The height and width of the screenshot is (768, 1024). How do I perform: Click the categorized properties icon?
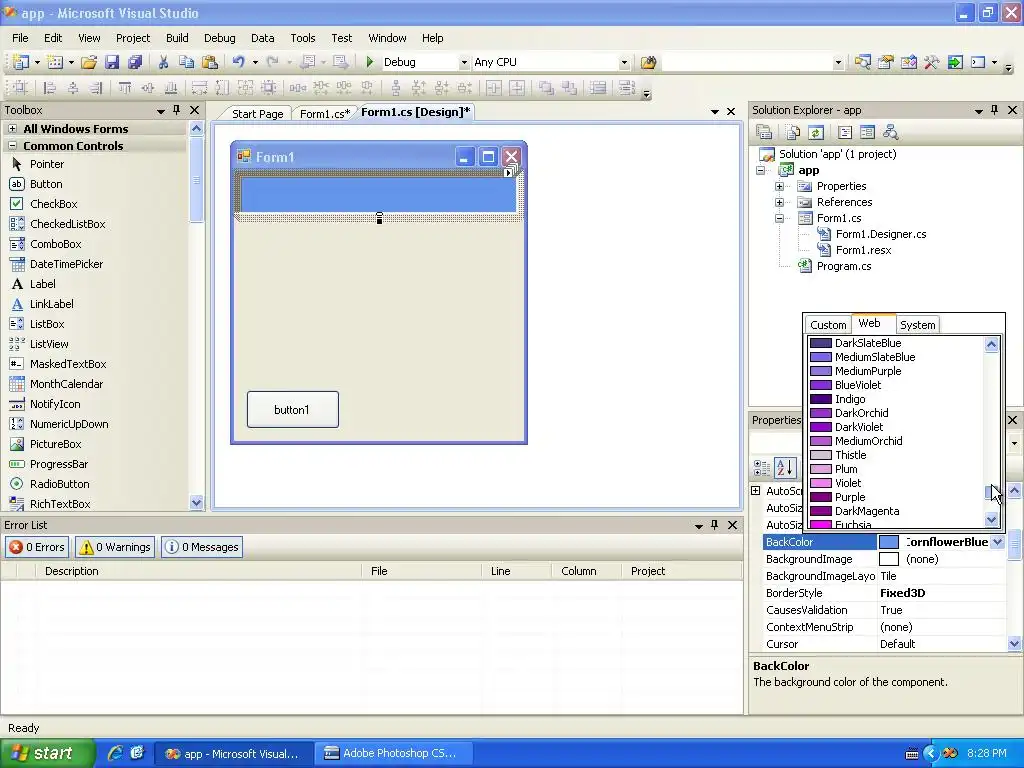[x=762, y=468]
